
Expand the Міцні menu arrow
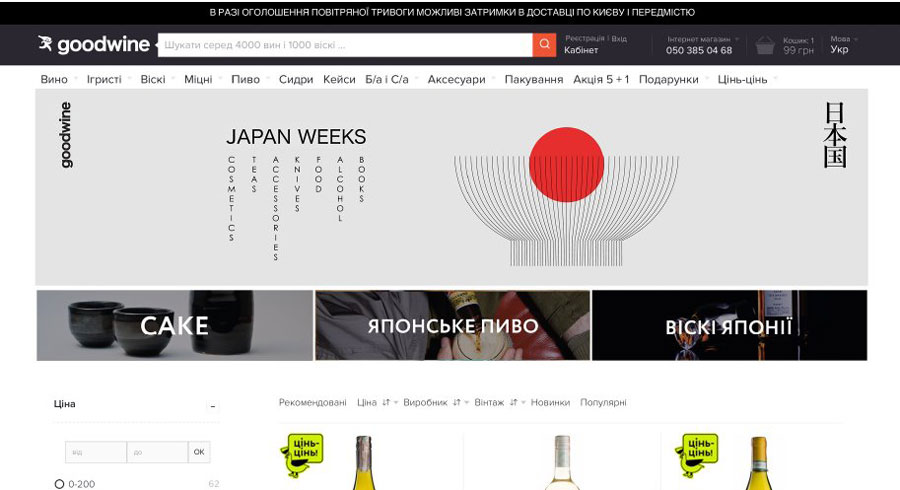click(220, 79)
